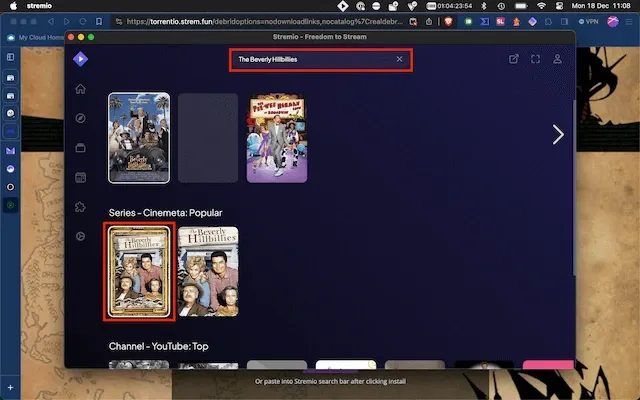Viewport: 640px width, 400px height.
Task: Click the Channel – YouTube: Top heading
Action: tap(158, 346)
